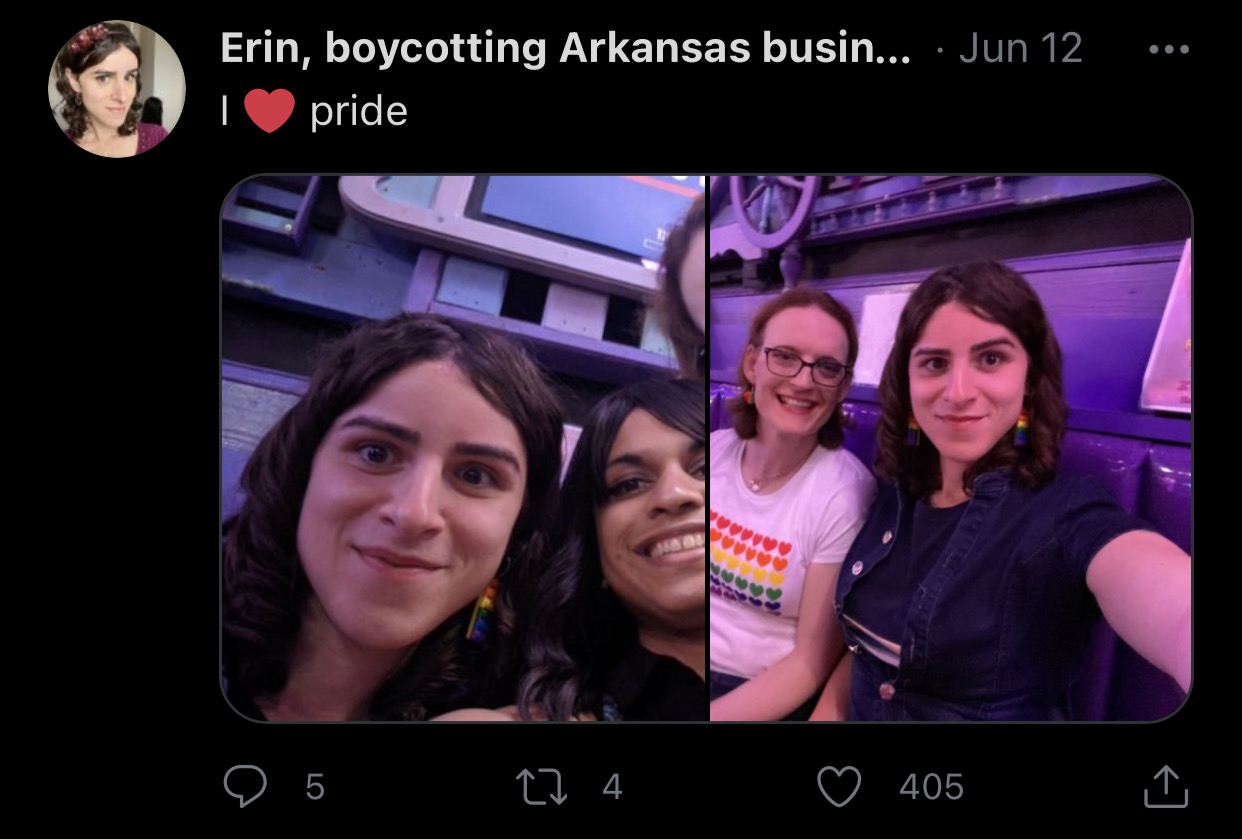Viewport: 1242px width, 839px height.
Task: Click the ship's wheel decoration in the right photo
Action: [774, 211]
